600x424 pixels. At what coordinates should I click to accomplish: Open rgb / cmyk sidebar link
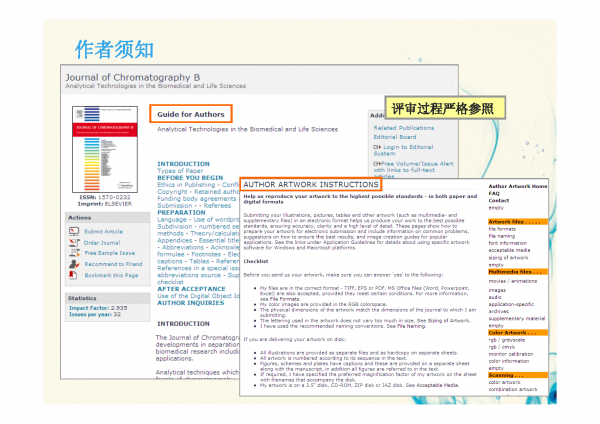[x=502, y=347]
